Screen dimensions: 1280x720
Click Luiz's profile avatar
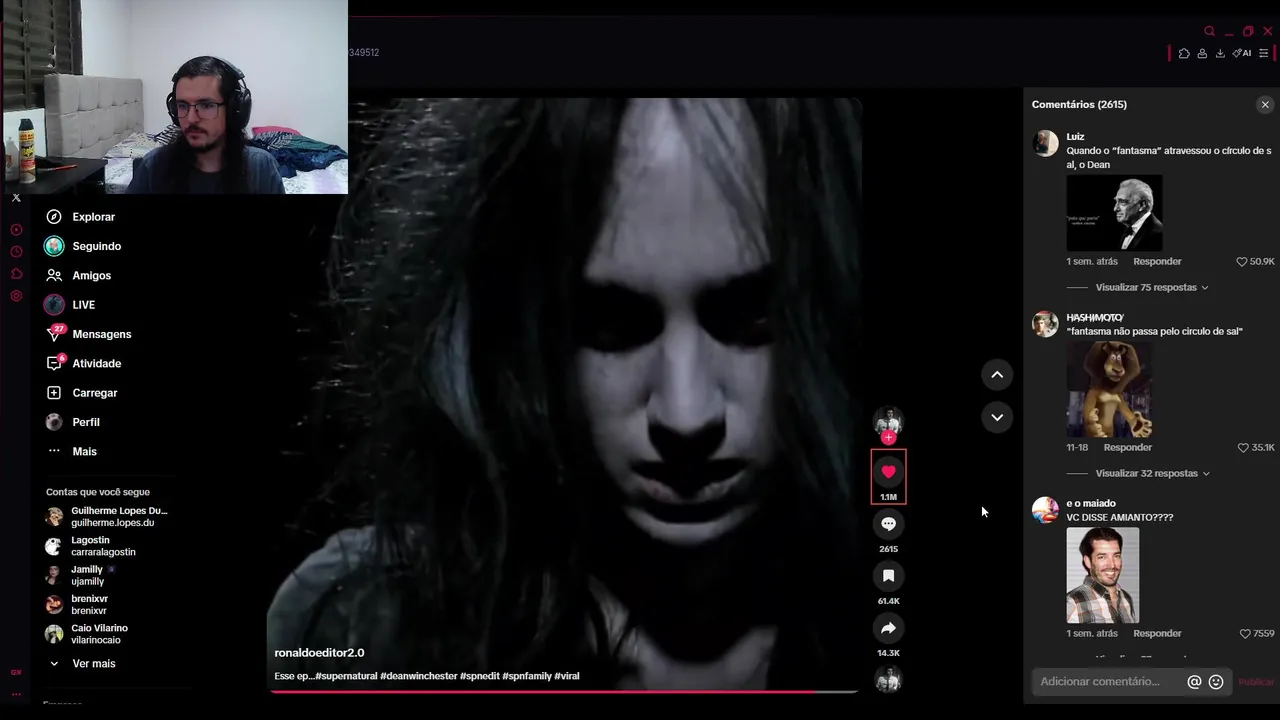pos(1045,143)
